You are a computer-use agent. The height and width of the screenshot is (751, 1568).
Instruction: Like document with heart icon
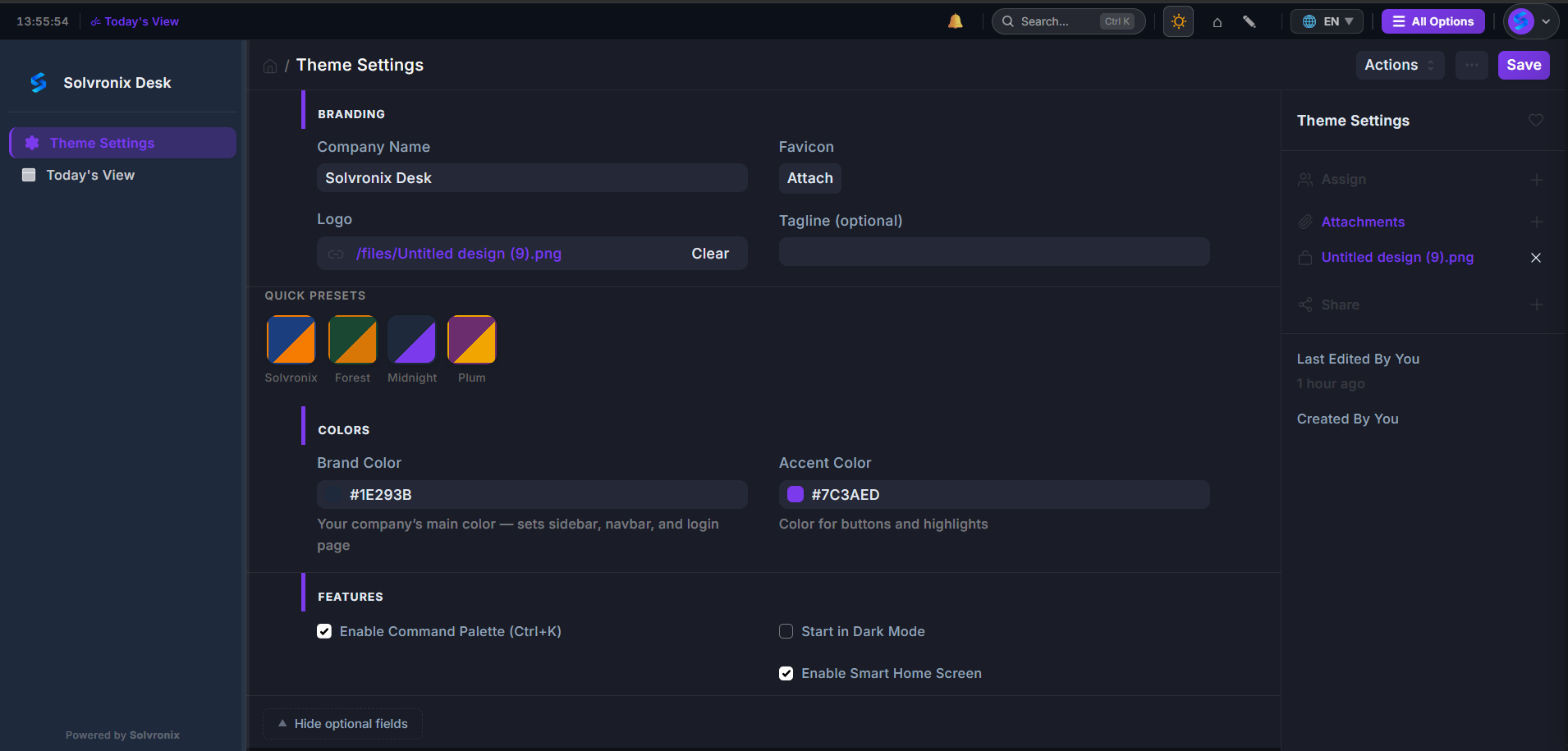[1536, 121]
